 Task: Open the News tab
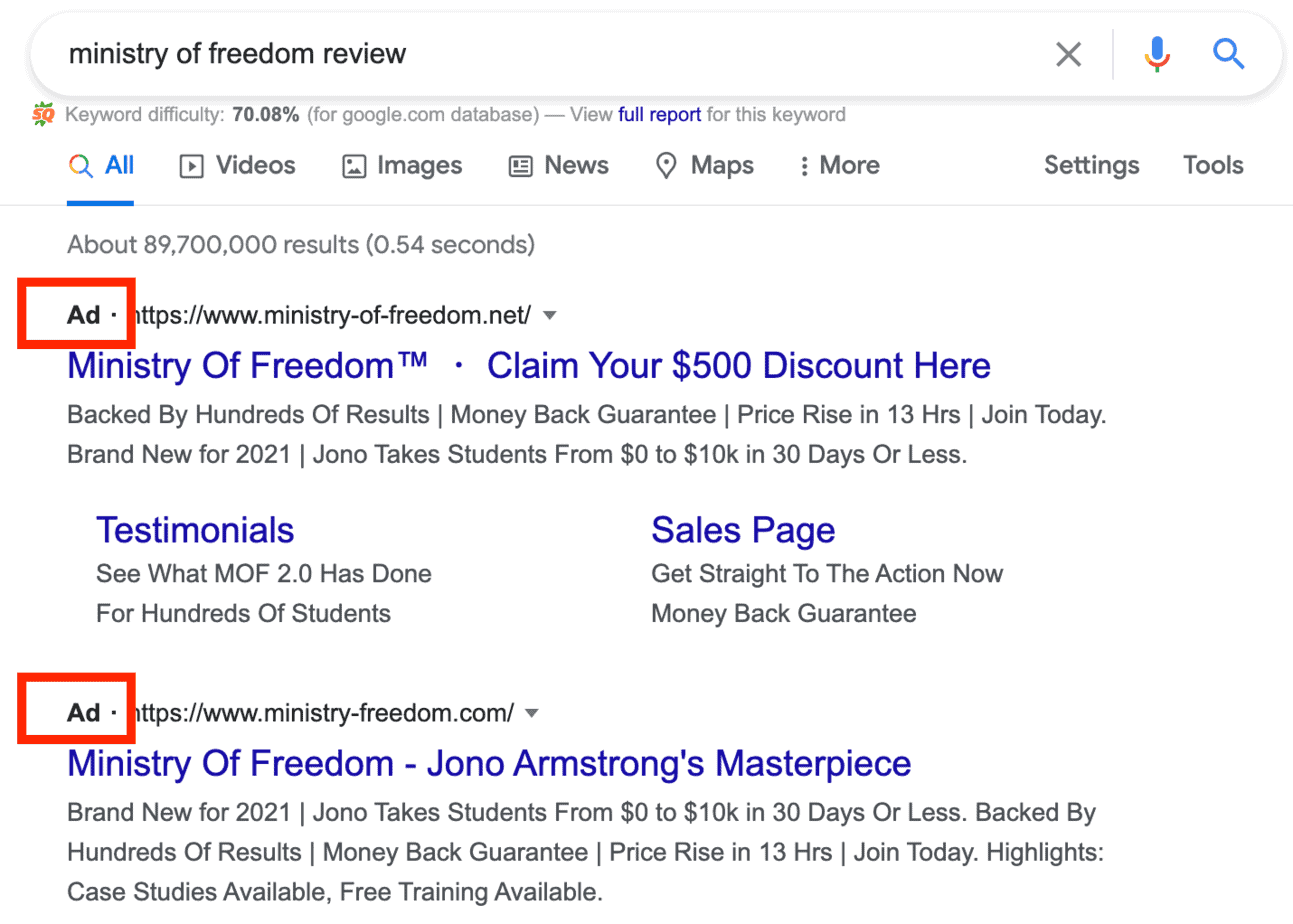[559, 166]
